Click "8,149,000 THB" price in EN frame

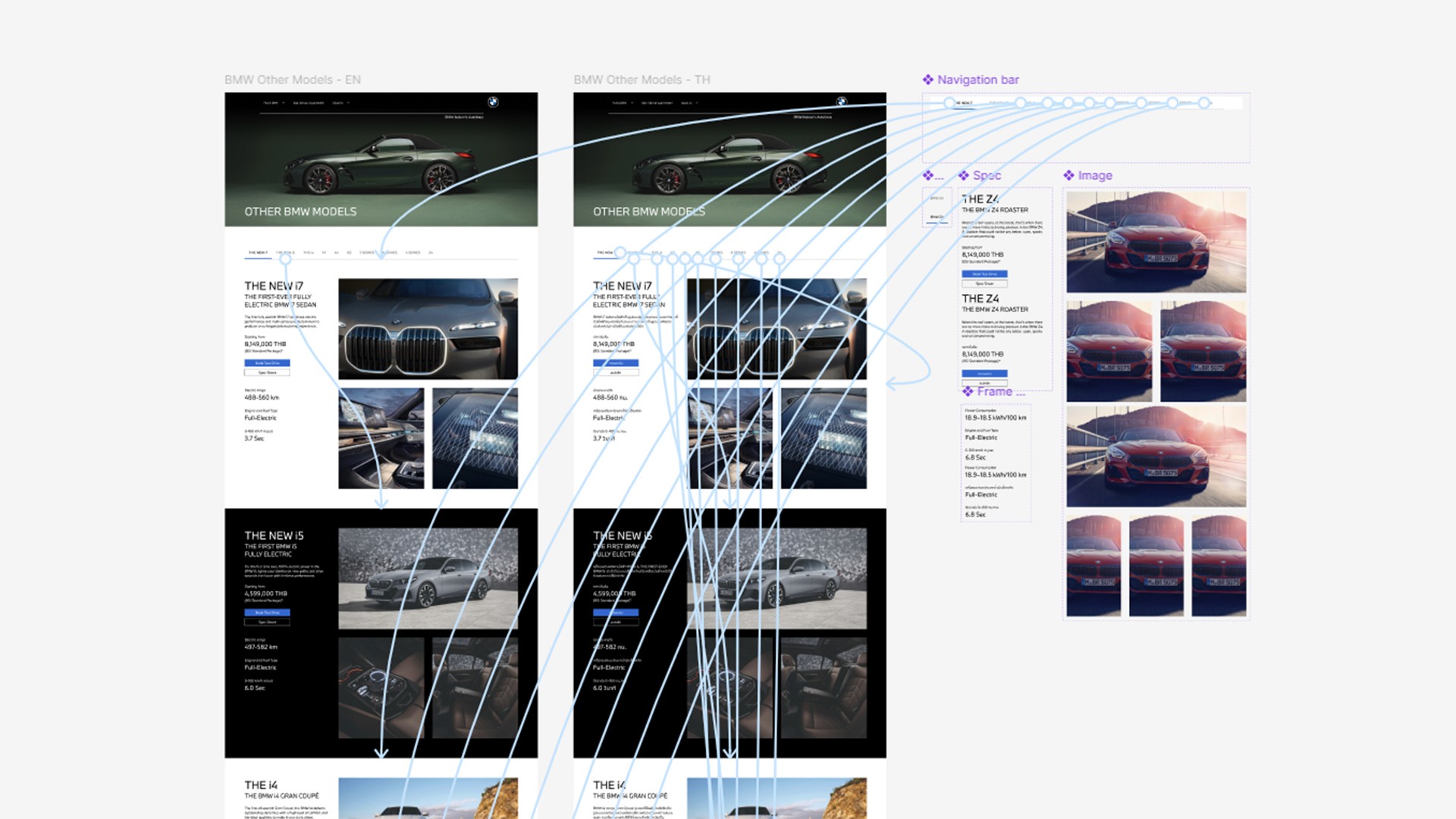[x=265, y=344]
